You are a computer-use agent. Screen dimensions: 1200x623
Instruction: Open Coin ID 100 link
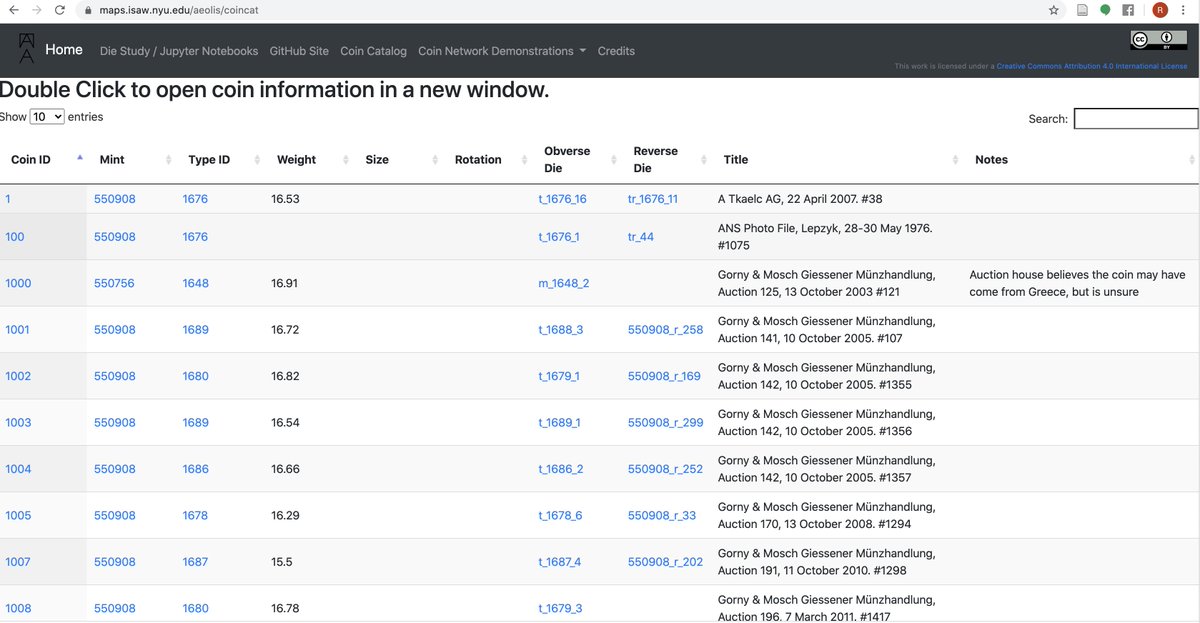[15, 237]
